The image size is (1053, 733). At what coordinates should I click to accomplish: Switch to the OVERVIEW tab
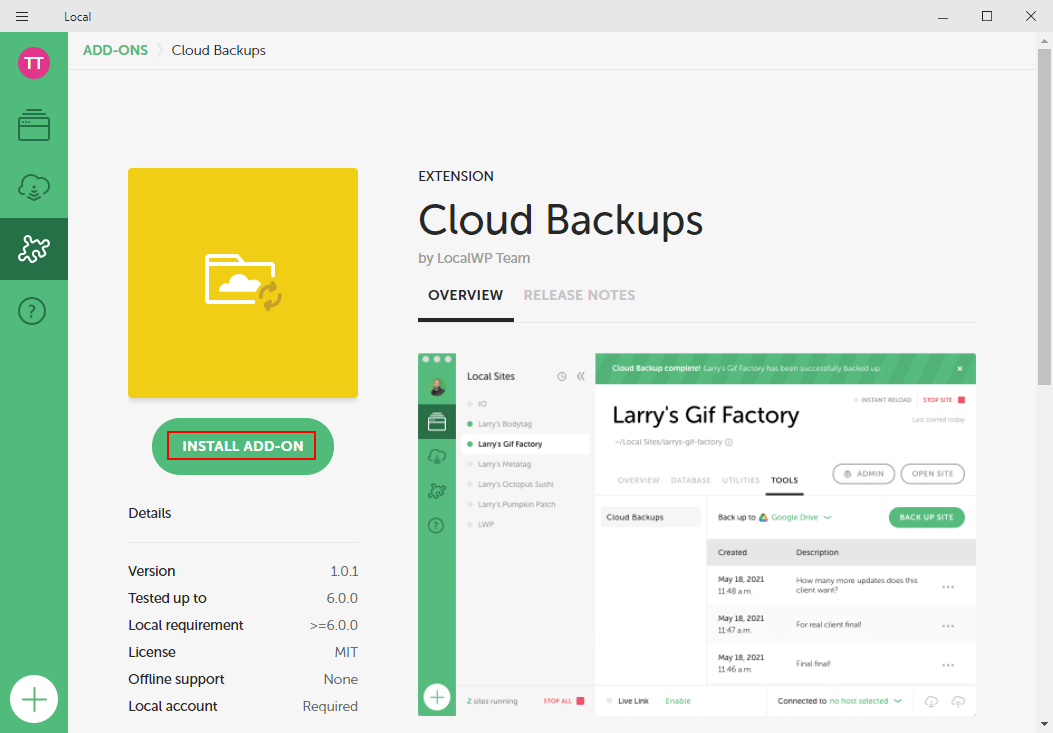tap(465, 296)
